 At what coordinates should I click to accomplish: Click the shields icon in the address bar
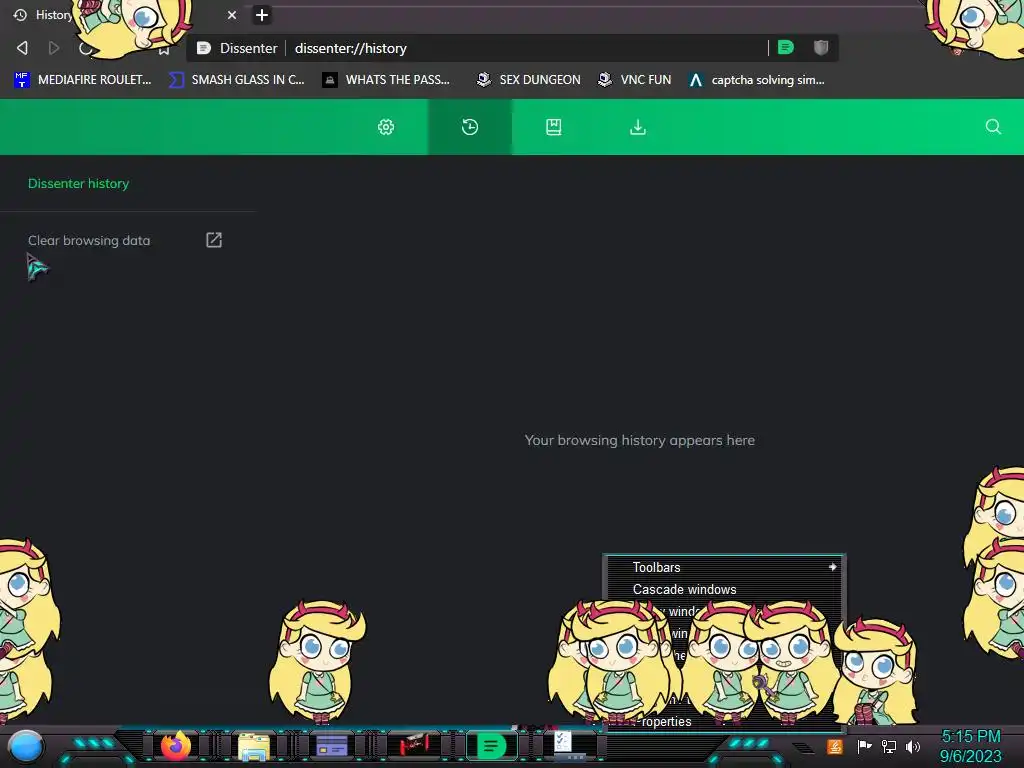(x=821, y=47)
